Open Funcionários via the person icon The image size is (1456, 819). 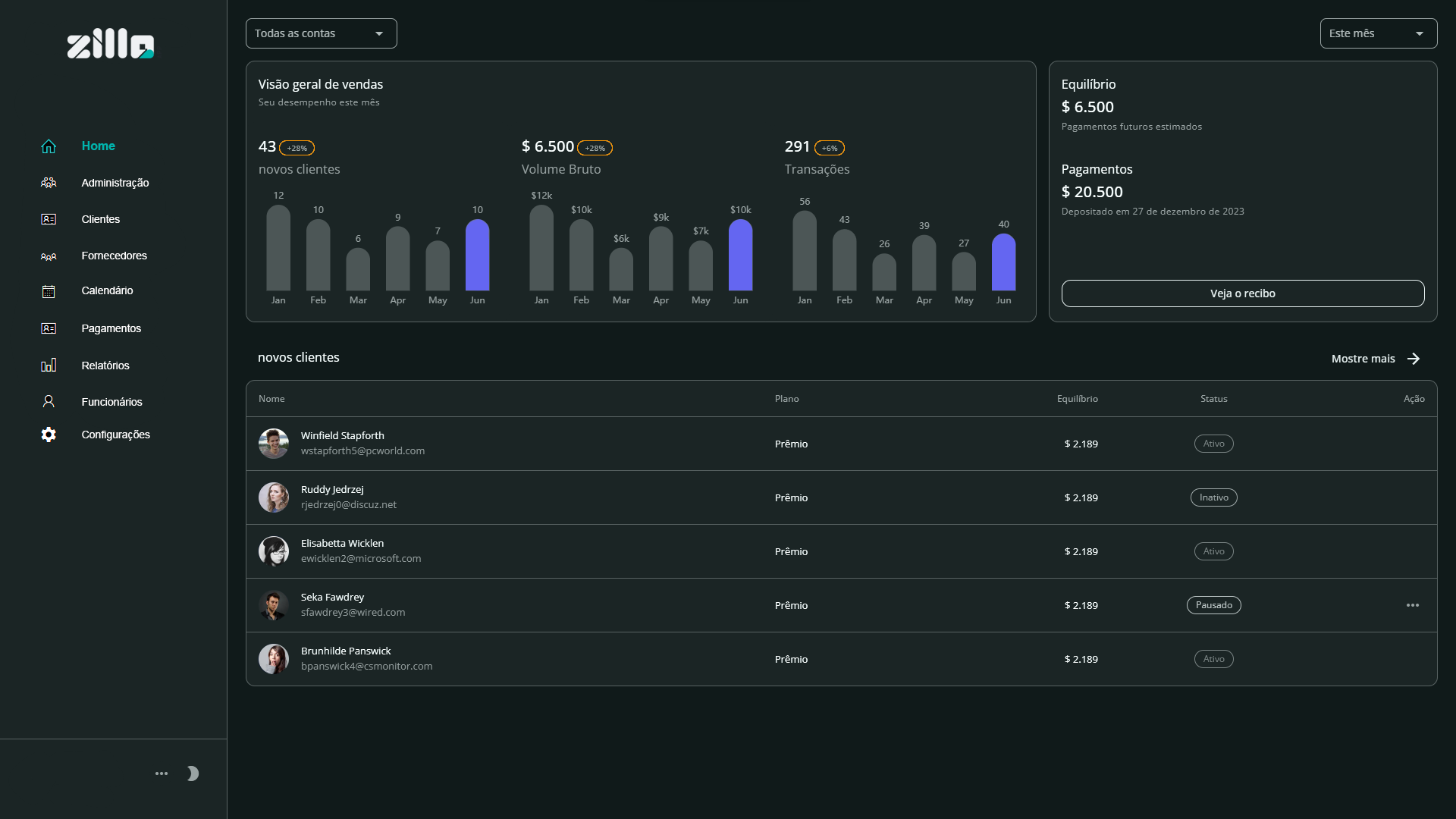pos(49,402)
